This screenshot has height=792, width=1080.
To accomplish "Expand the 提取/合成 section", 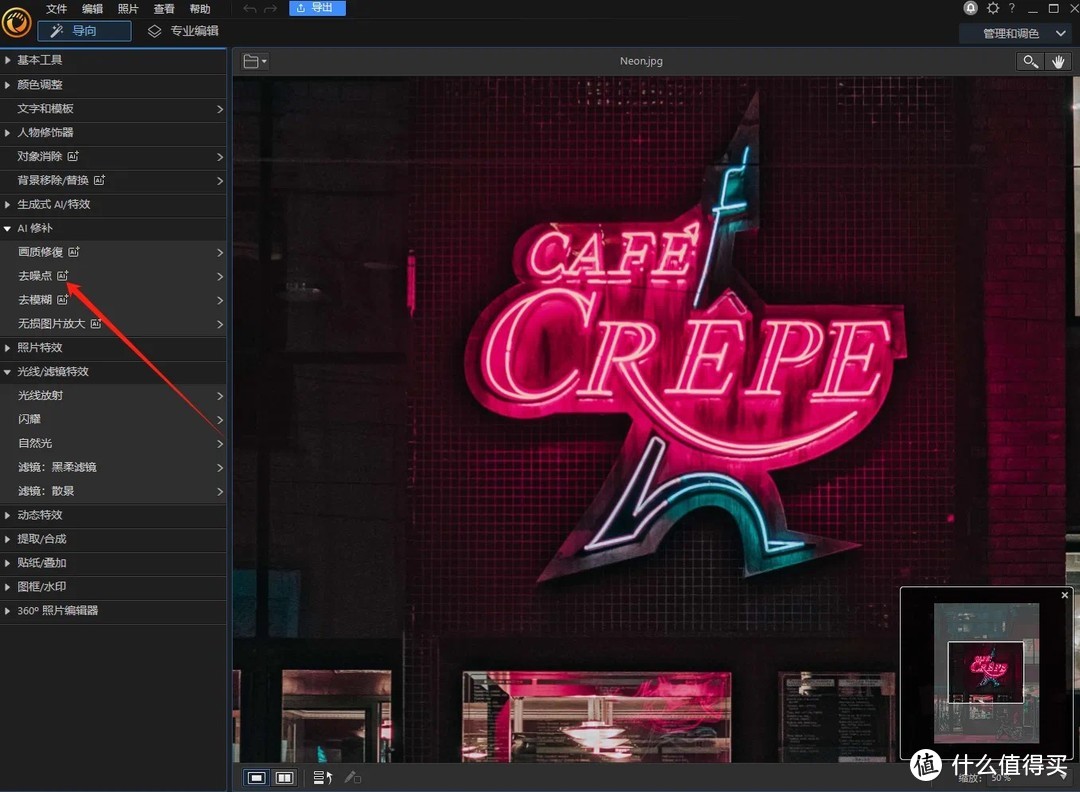I will pos(113,539).
